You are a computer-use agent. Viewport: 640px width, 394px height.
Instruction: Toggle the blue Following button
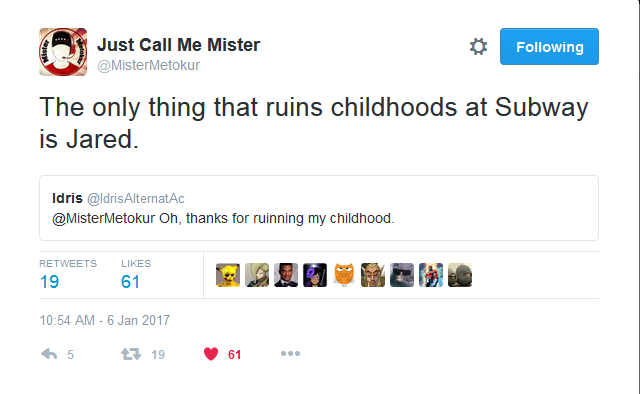(549, 47)
